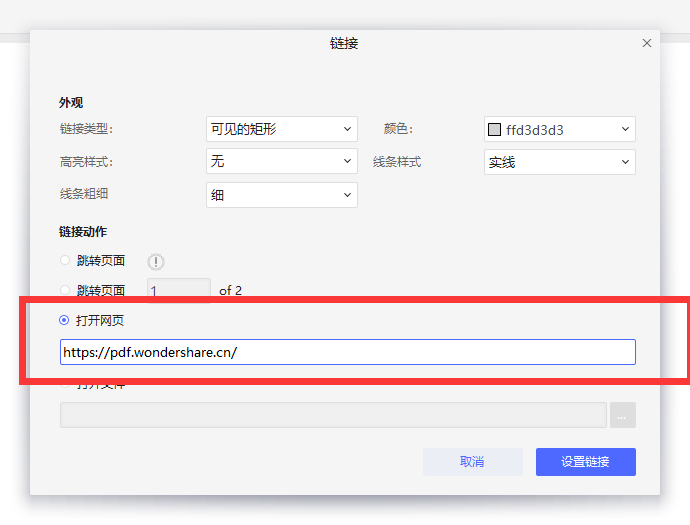Screen dimensions: 690x525
Task: Close the 链接 dialog with the X
Action: pos(646,43)
